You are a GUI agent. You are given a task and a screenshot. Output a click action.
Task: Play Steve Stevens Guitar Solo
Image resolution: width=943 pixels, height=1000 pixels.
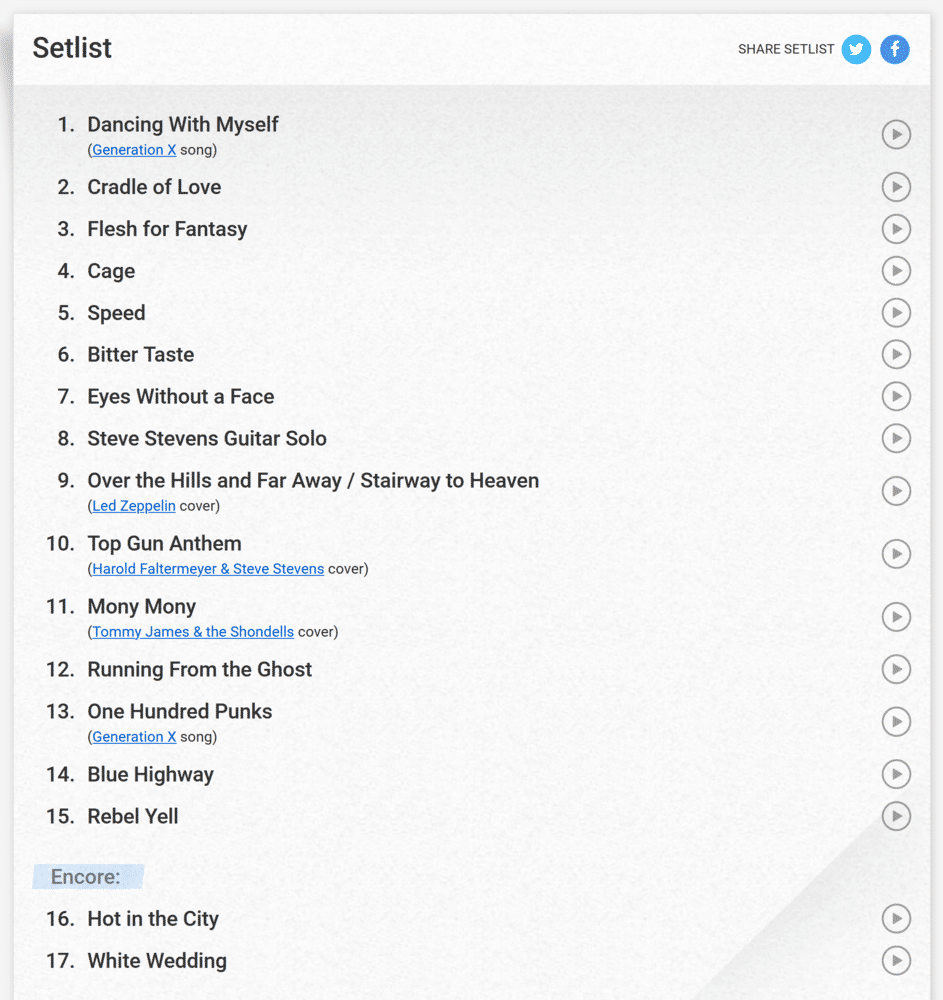896,438
